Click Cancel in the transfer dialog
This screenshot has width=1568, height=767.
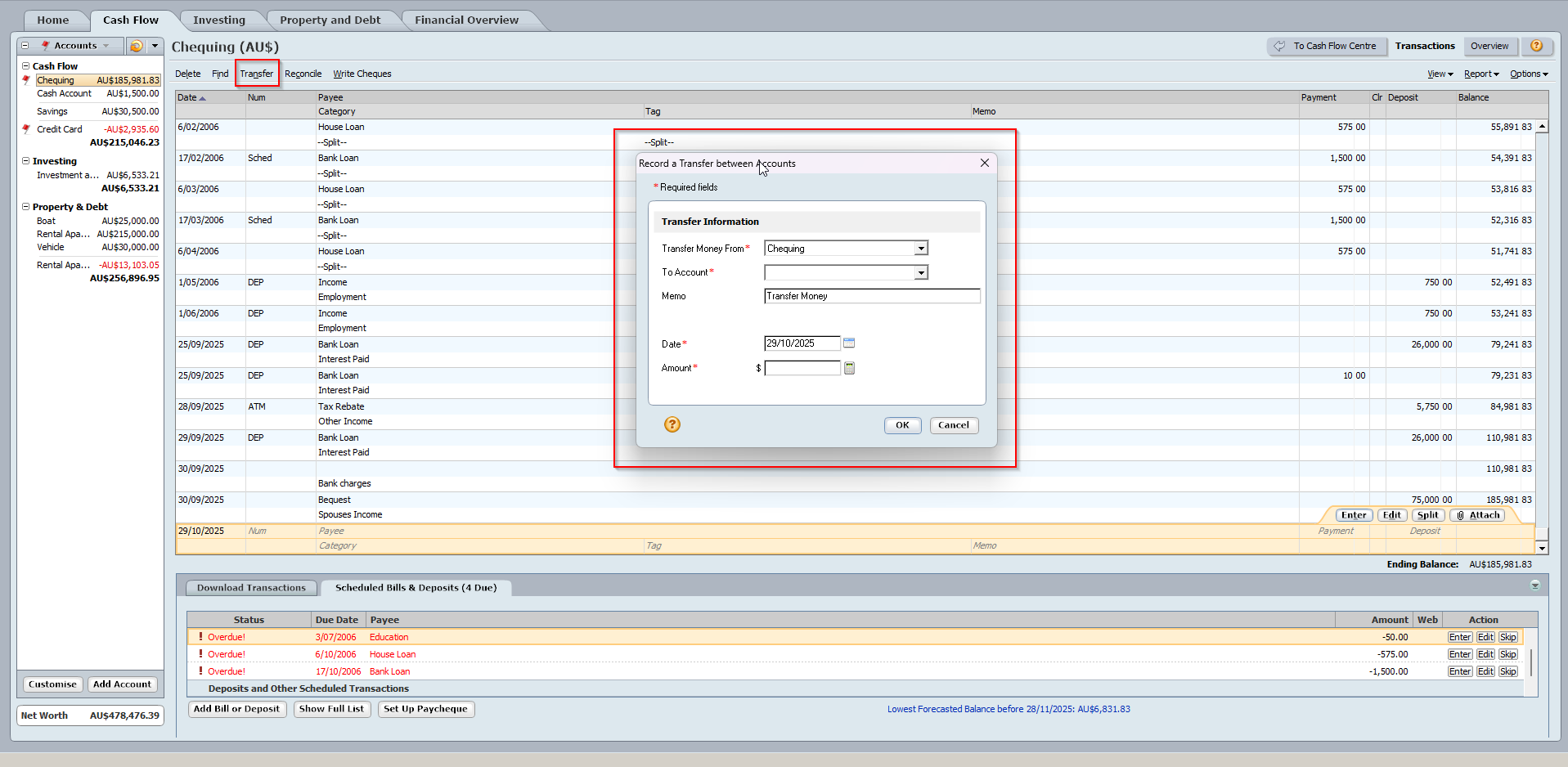coord(954,425)
